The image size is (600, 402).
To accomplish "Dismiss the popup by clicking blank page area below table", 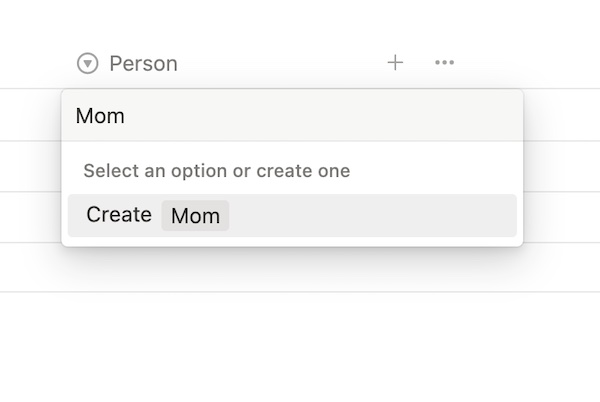I will pos(300,348).
